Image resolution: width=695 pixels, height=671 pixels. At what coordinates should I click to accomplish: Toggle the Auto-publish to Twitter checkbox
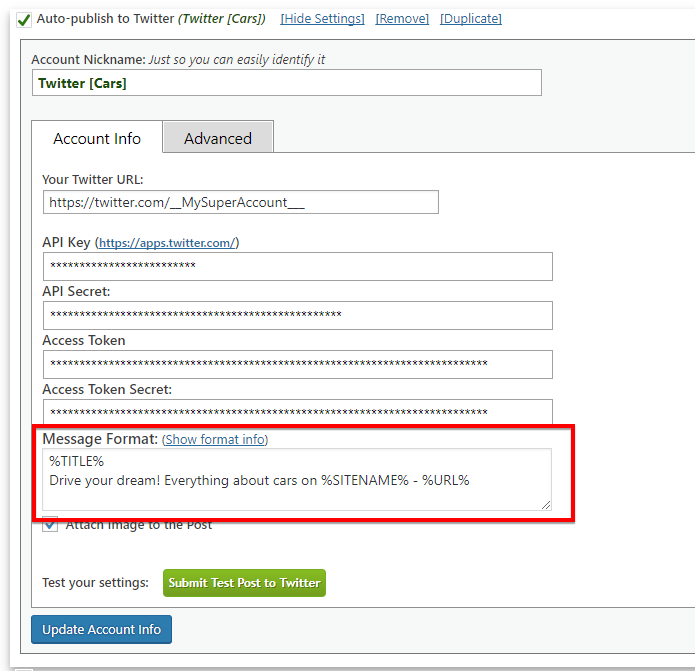click(x=24, y=20)
